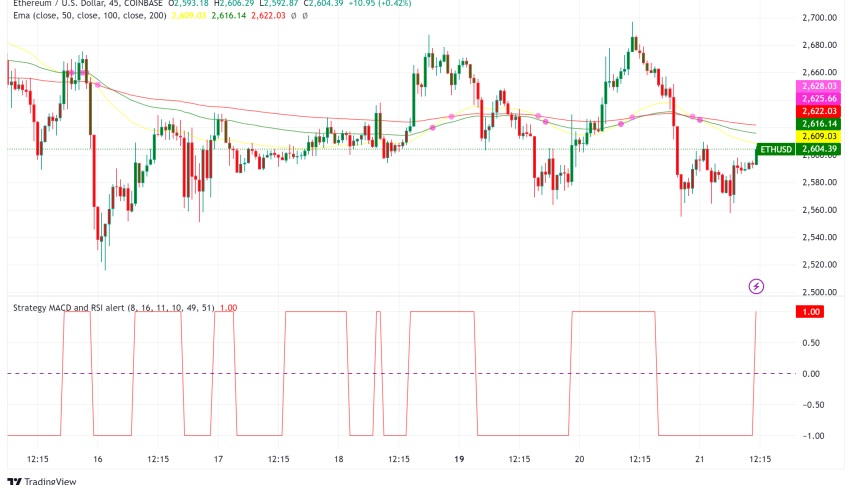The width and height of the screenshot is (852, 485).
Task: Click the yellow 2,609.03 price axis label
Action: 819,136
